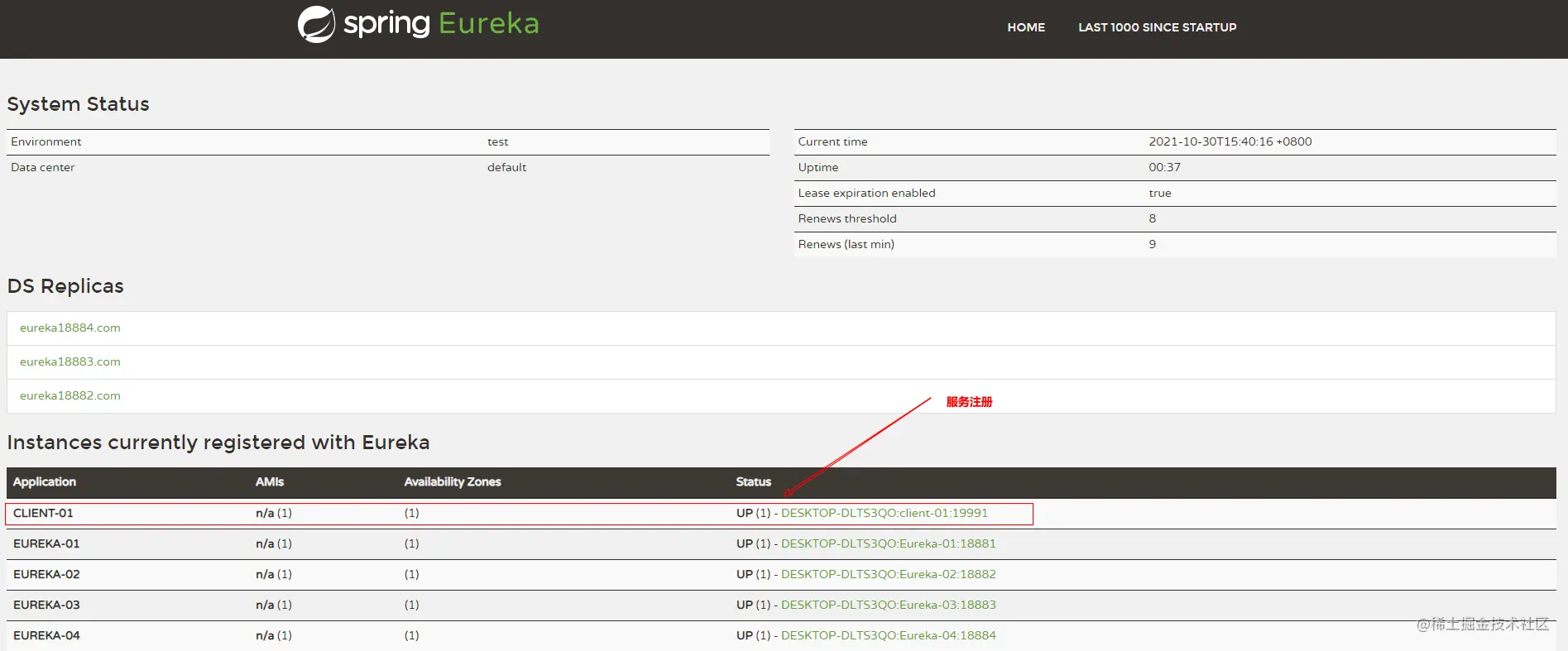Click the Application column header

point(45,481)
